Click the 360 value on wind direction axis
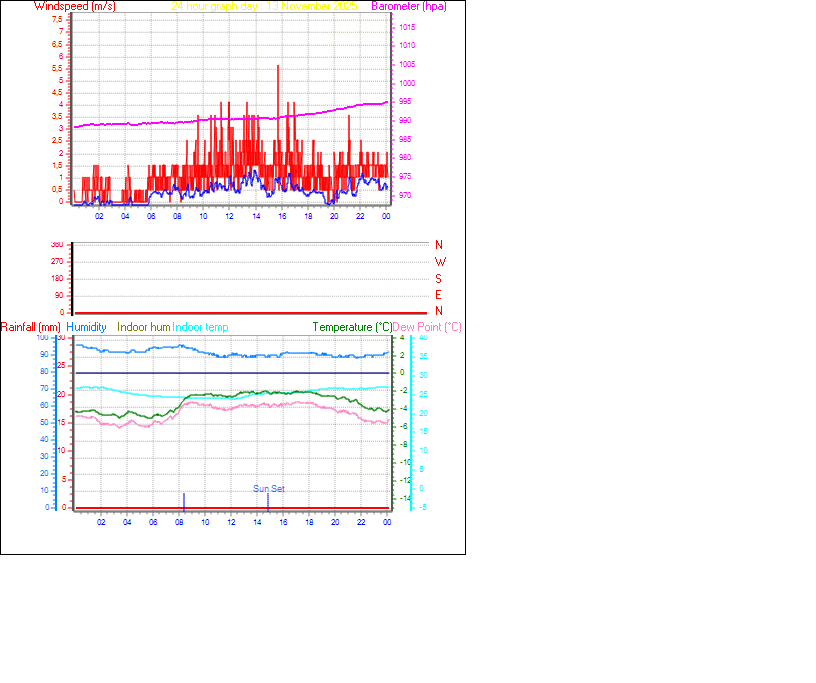The height and width of the screenshot is (683, 816). point(57,241)
